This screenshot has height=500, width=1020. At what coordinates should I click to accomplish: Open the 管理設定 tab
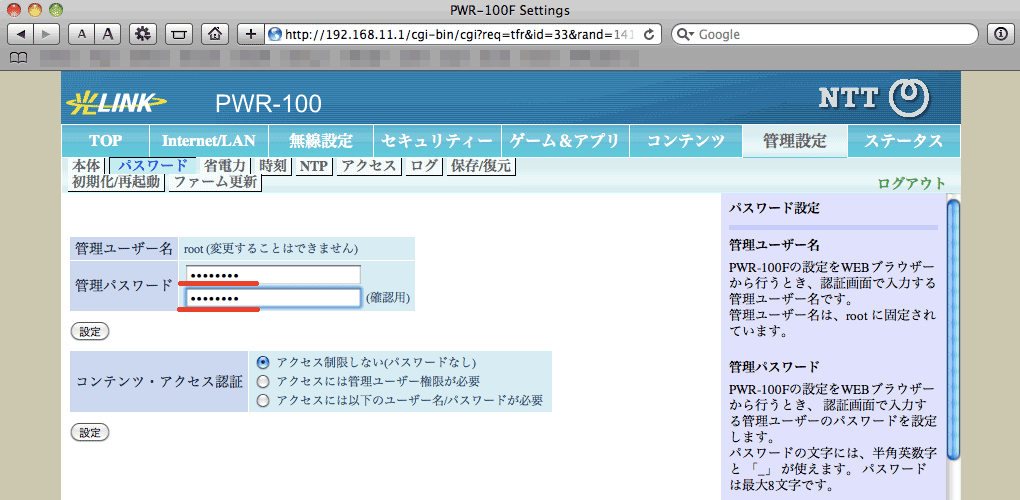(795, 141)
